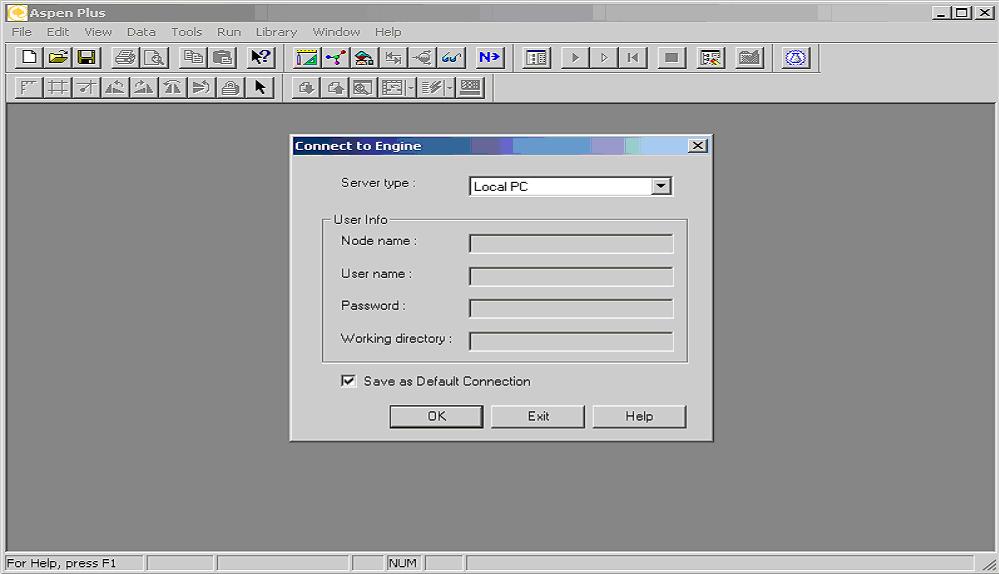Image resolution: width=999 pixels, height=574 pixels.
Task: Click OK in Connect to Engine dialog
Action: coord(436,416)
